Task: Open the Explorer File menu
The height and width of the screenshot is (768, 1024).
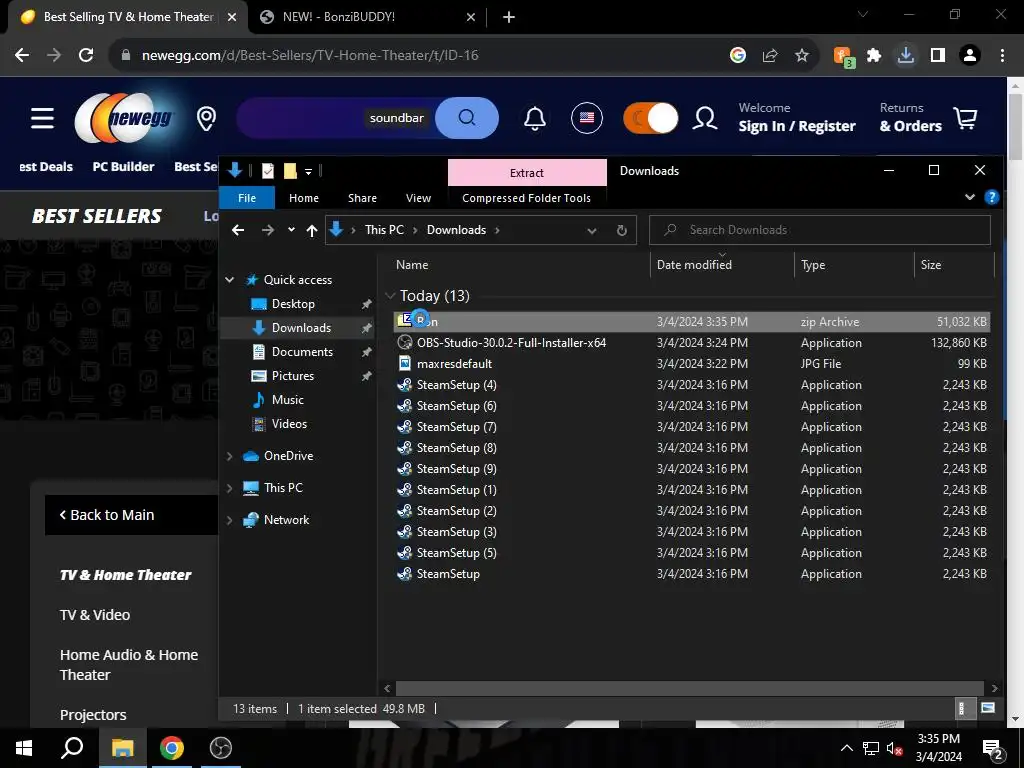Action: 247,198
